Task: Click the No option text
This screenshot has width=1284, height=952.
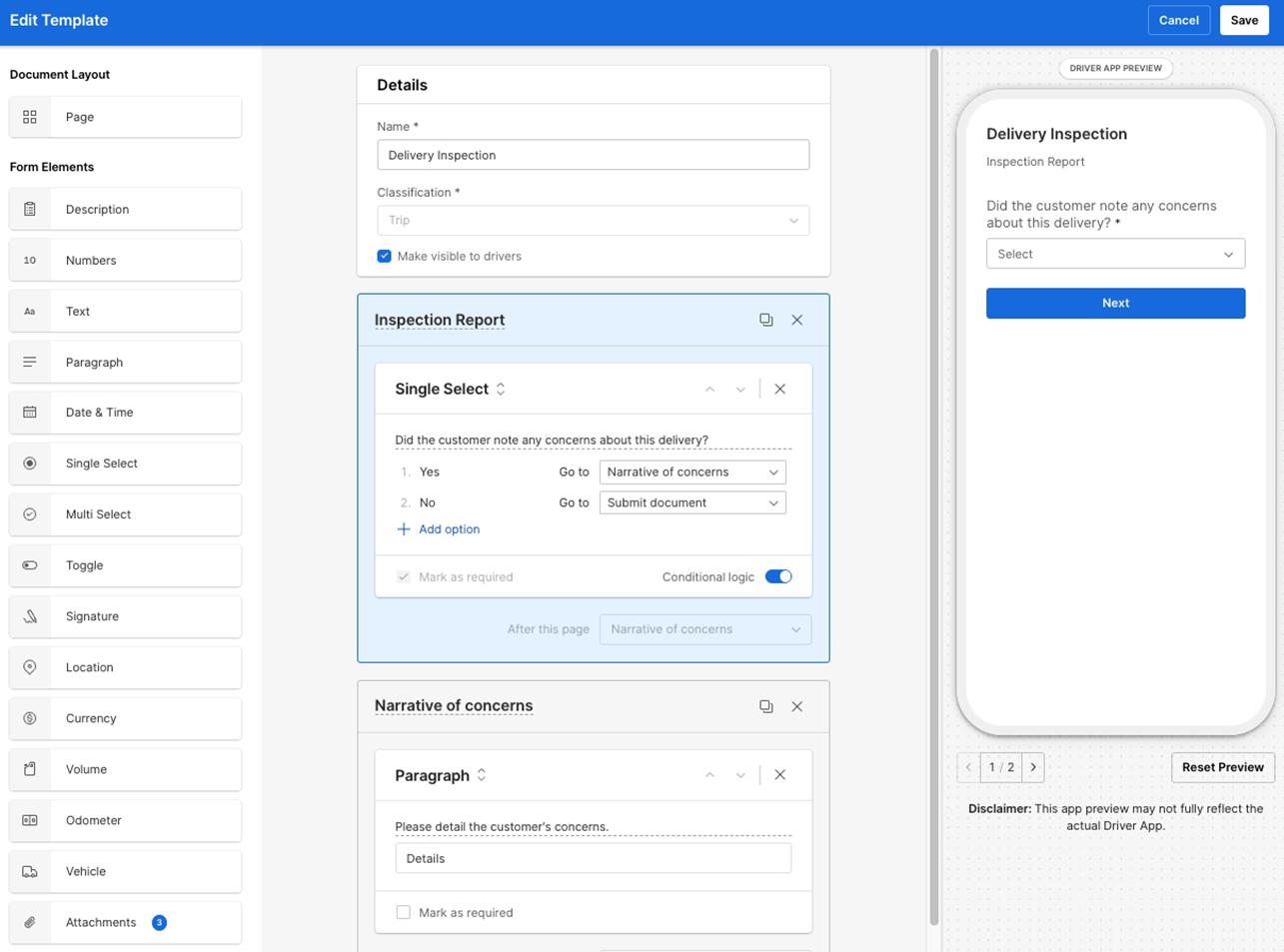Action: [428, 503]
